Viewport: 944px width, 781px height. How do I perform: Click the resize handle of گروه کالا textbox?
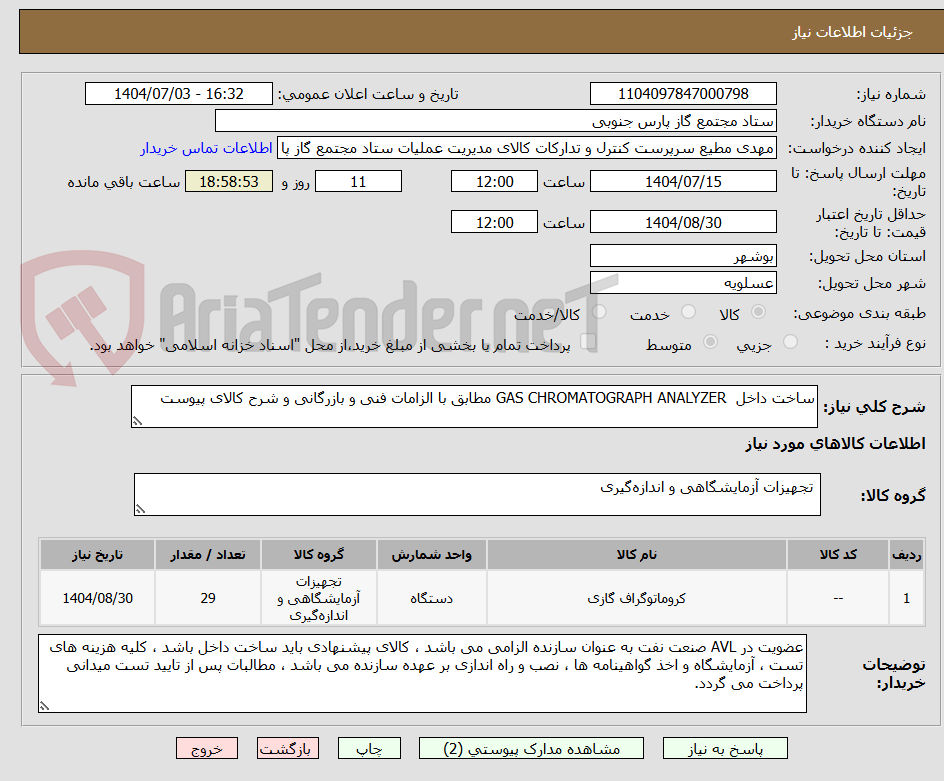[139, 507]
